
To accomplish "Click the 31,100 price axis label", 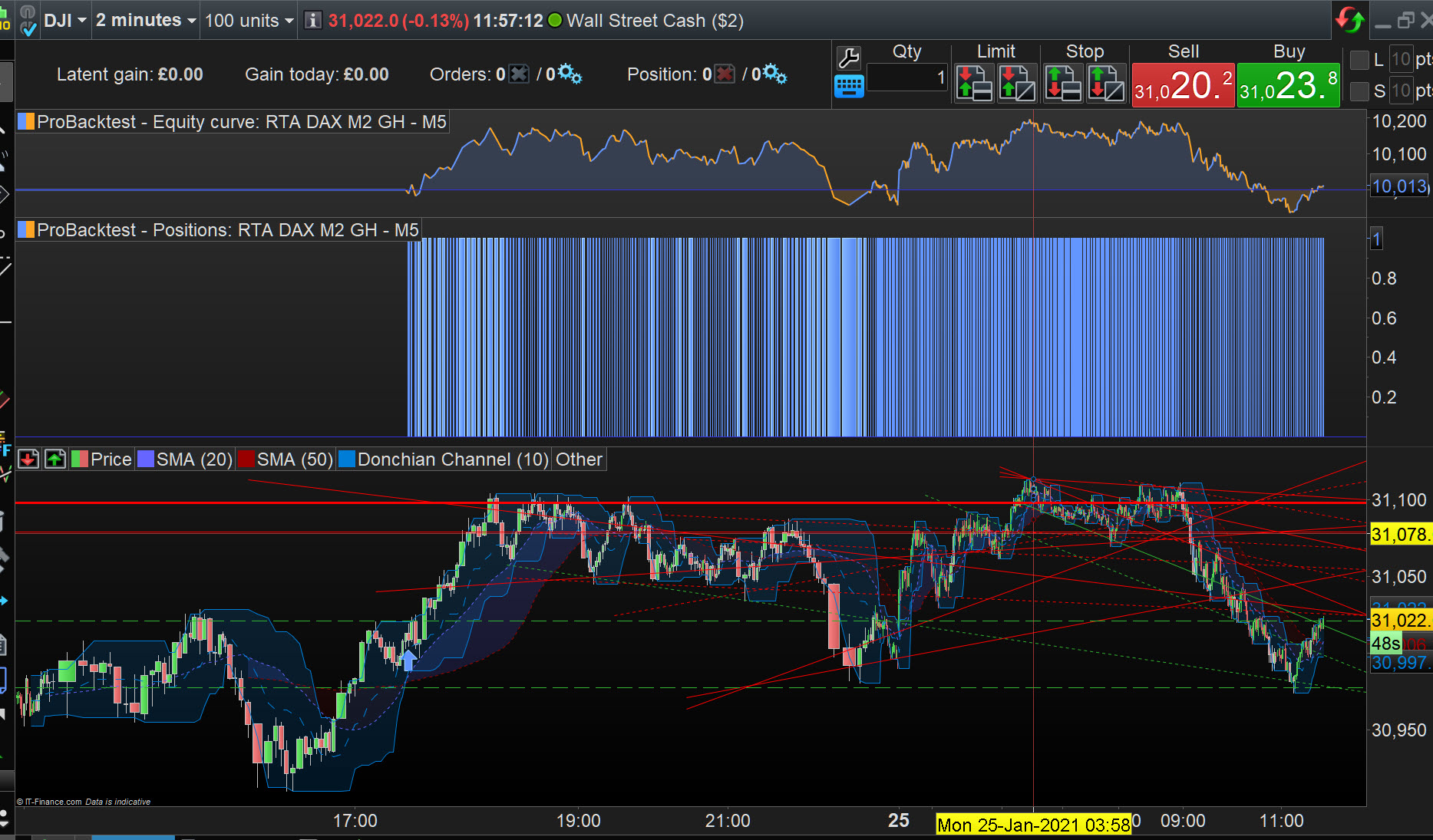I will pyautogui.click(x=1398, y=500).
